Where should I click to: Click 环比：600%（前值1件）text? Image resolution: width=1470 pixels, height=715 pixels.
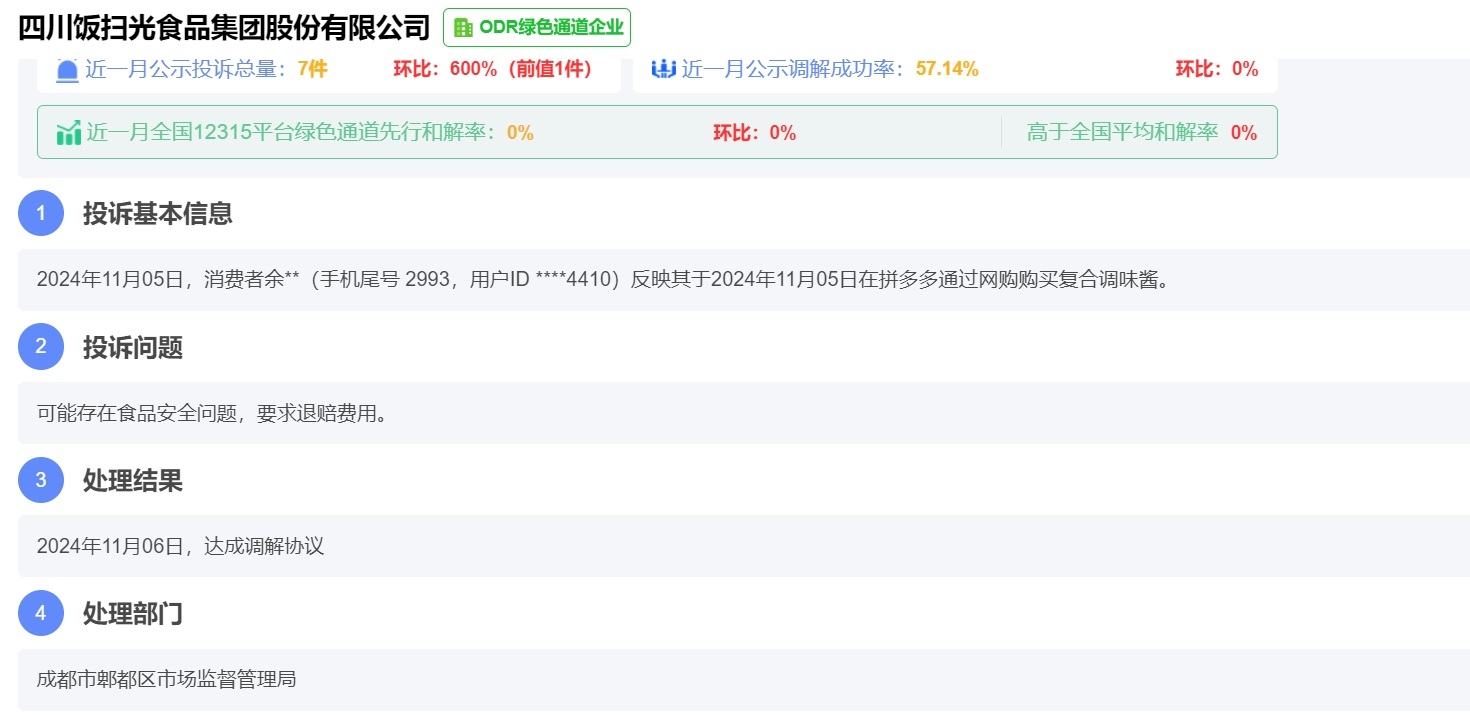tap(495, 69)
